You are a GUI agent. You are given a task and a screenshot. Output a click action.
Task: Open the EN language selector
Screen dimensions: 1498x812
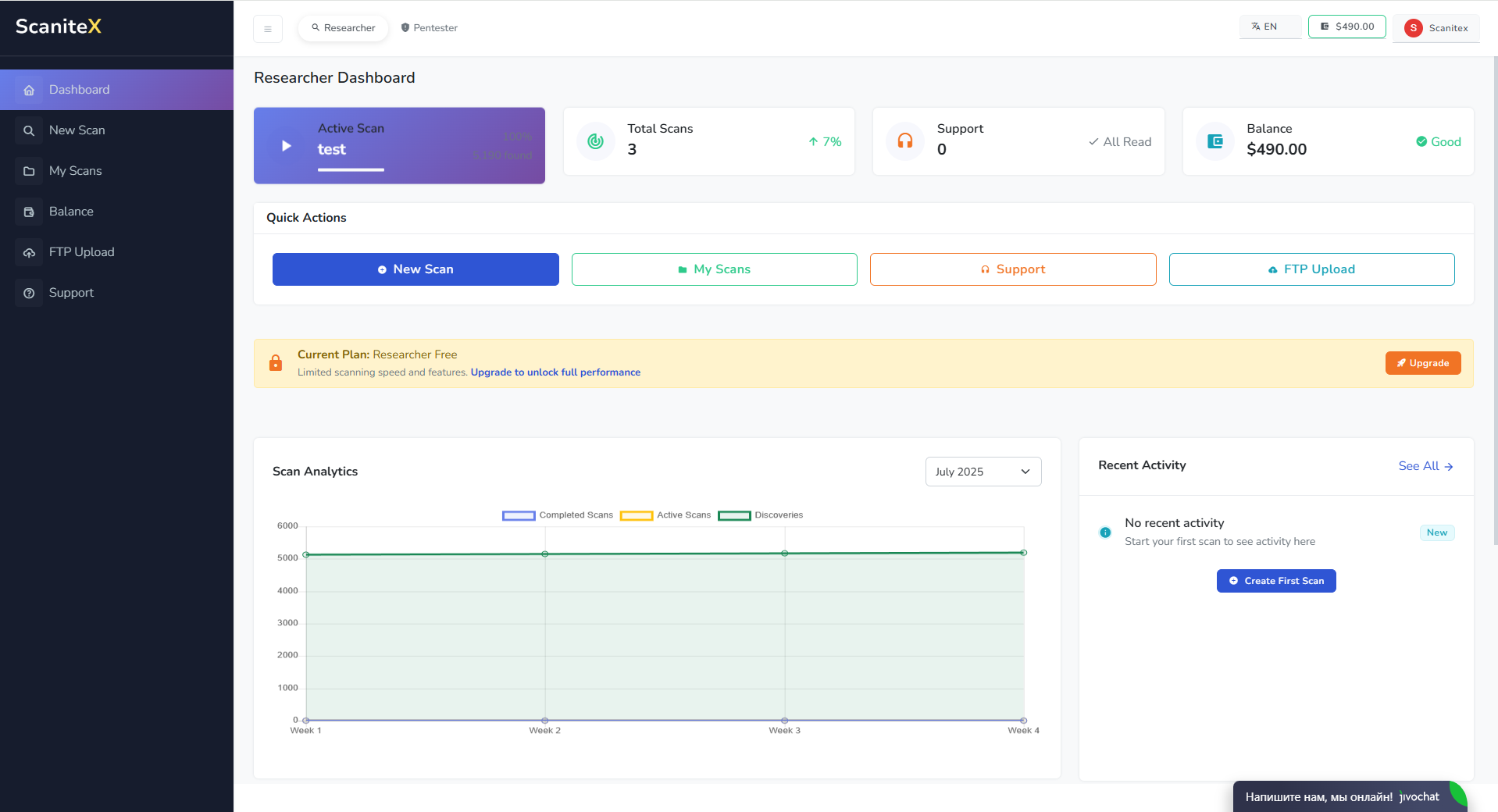1270,27
